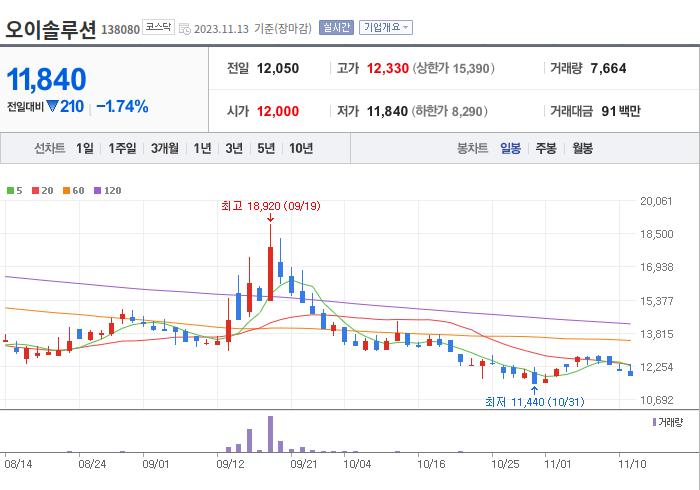Select the 1일 line chart tab
Image resolution: width=700 pixels, height=490 pixels.
pos(85,148)
